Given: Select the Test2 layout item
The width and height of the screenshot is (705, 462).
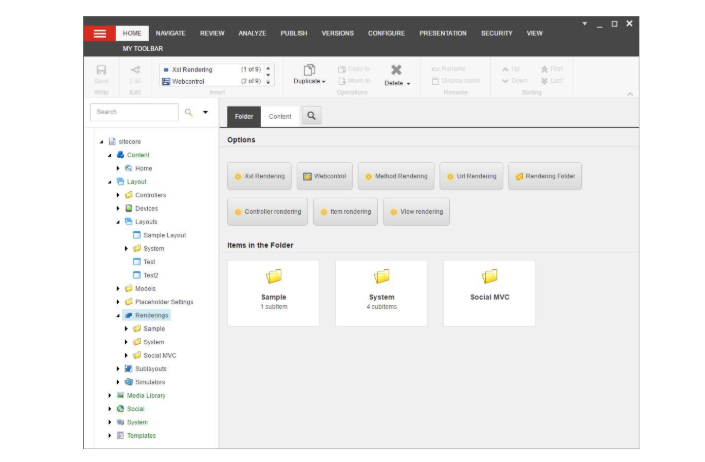Looking at the screenshot, I should tap(151, 275).
